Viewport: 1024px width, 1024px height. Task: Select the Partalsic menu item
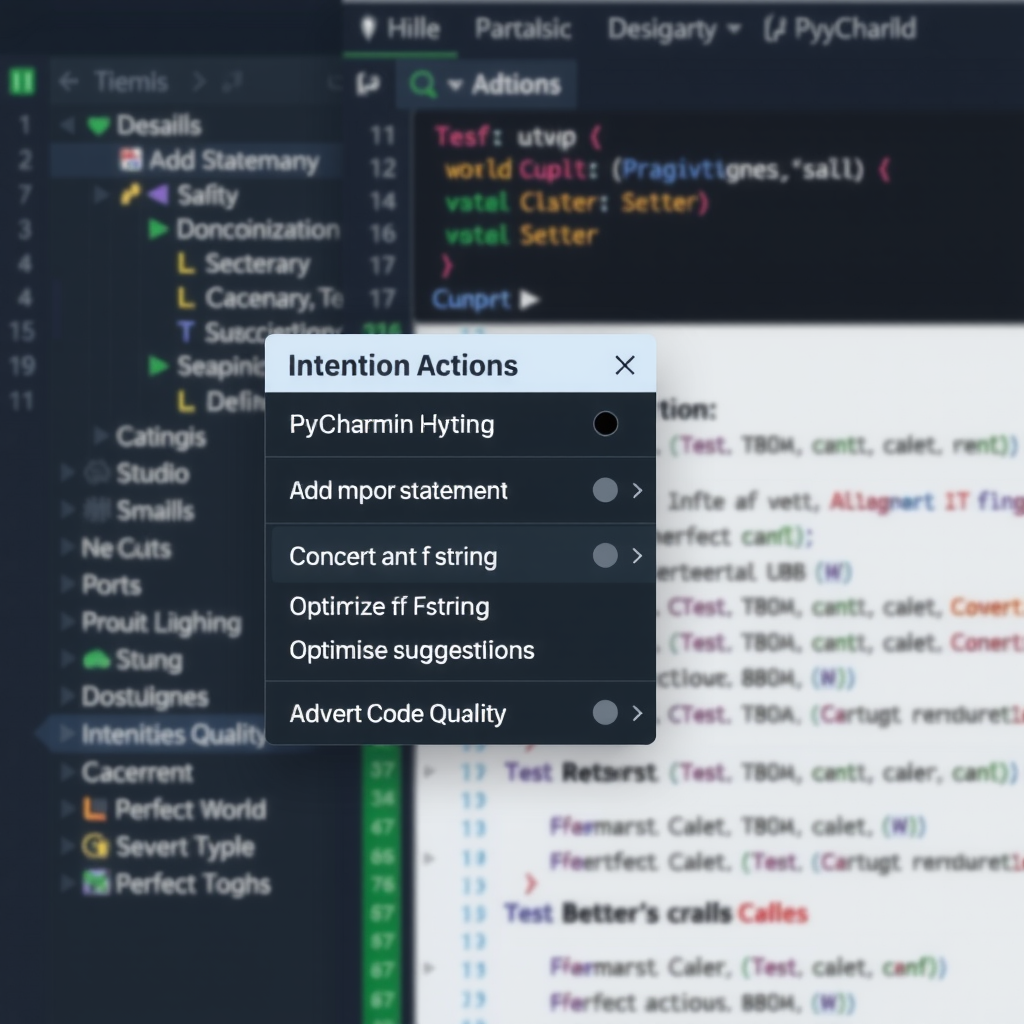coord(522,29)
